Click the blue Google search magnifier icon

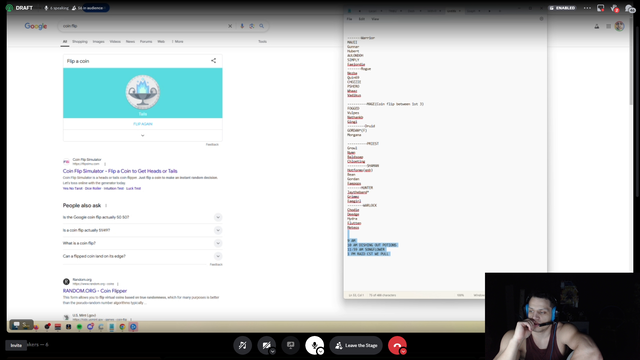click(262, 26)
